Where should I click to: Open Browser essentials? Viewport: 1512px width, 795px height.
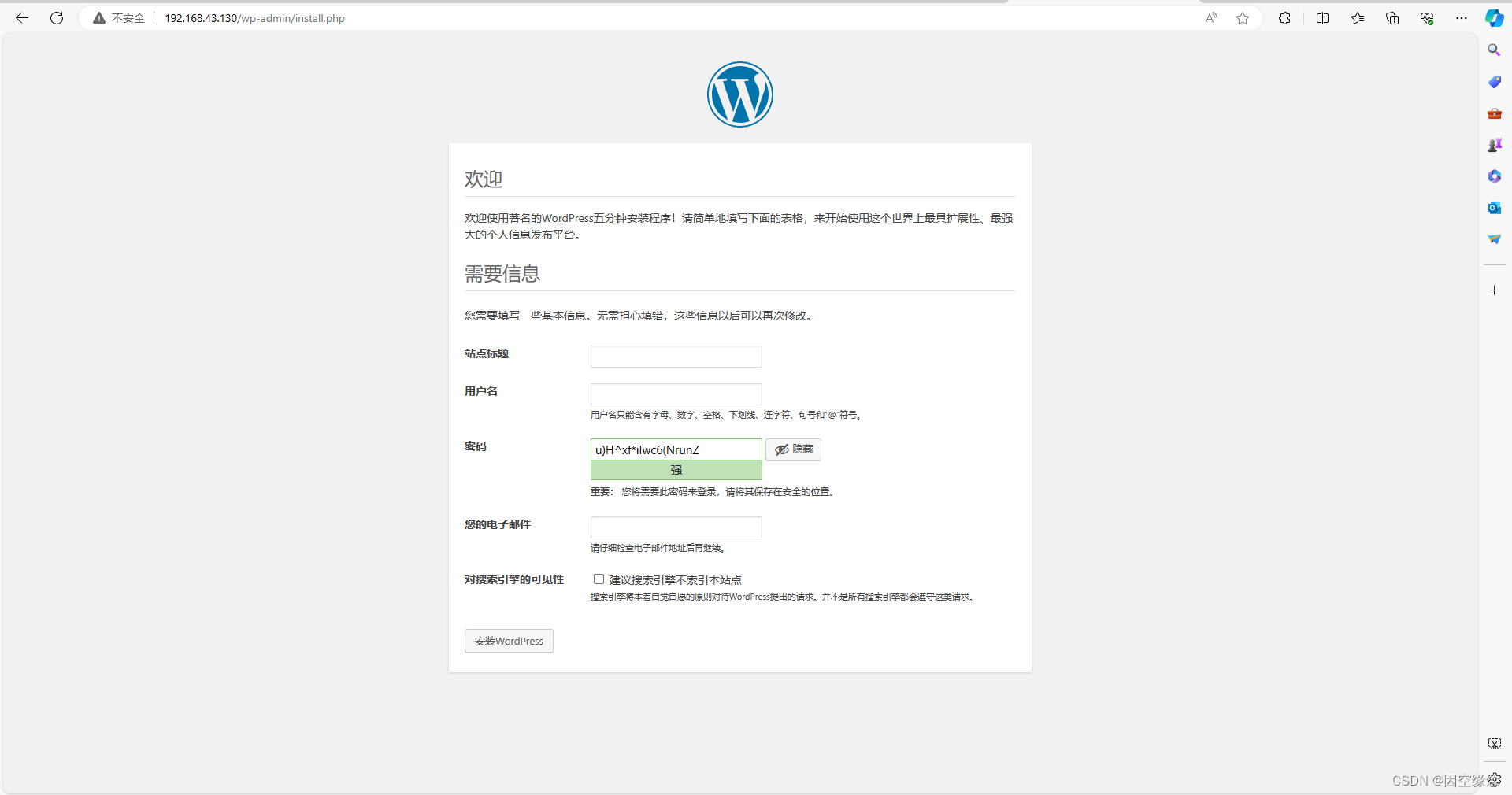pos(1427,17)
